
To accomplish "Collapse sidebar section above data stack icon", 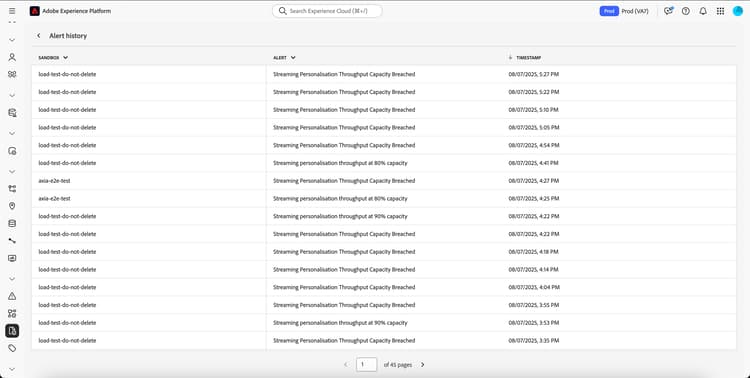I will point(12,95).
